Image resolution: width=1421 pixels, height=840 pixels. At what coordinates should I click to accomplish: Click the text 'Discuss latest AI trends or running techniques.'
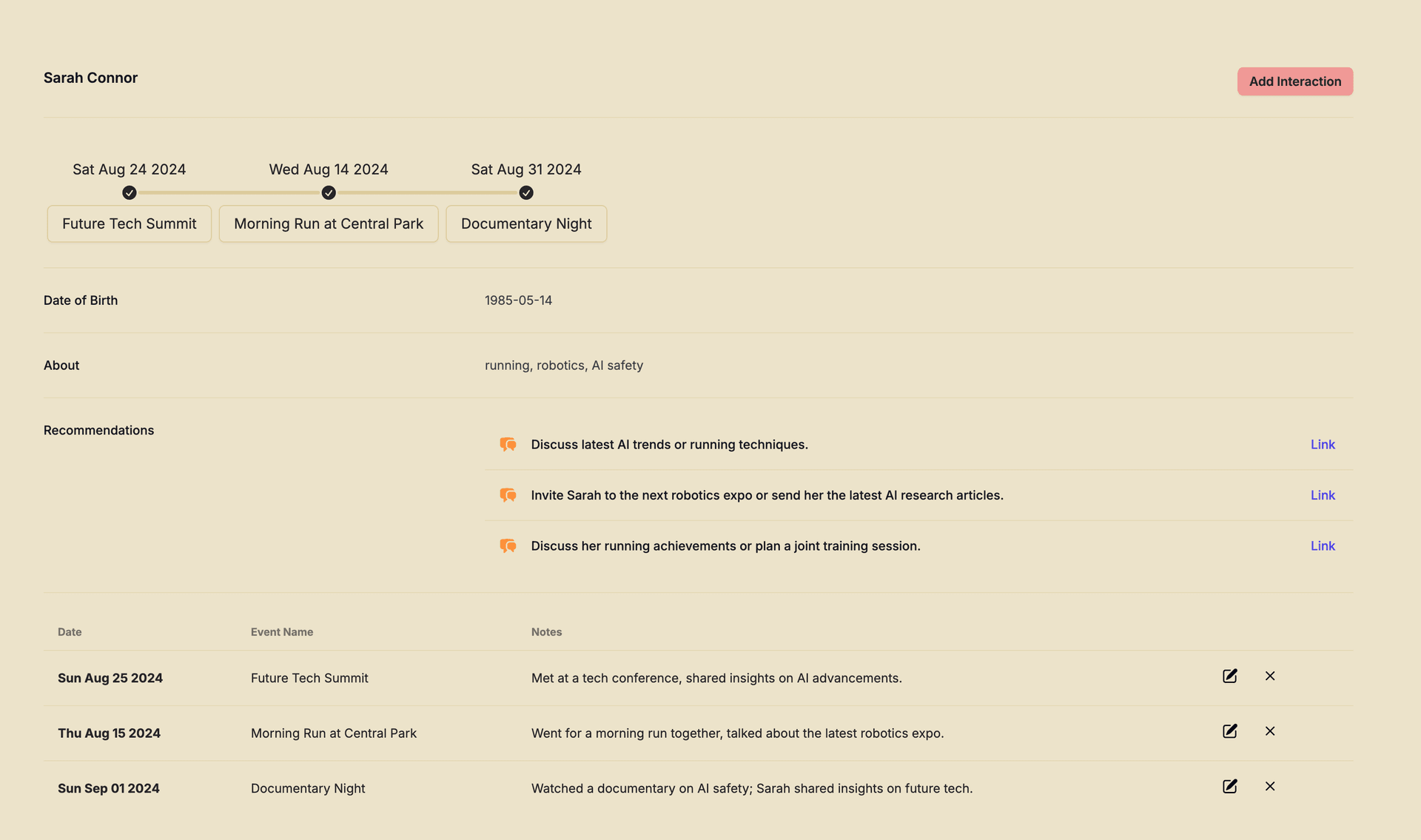669,444
